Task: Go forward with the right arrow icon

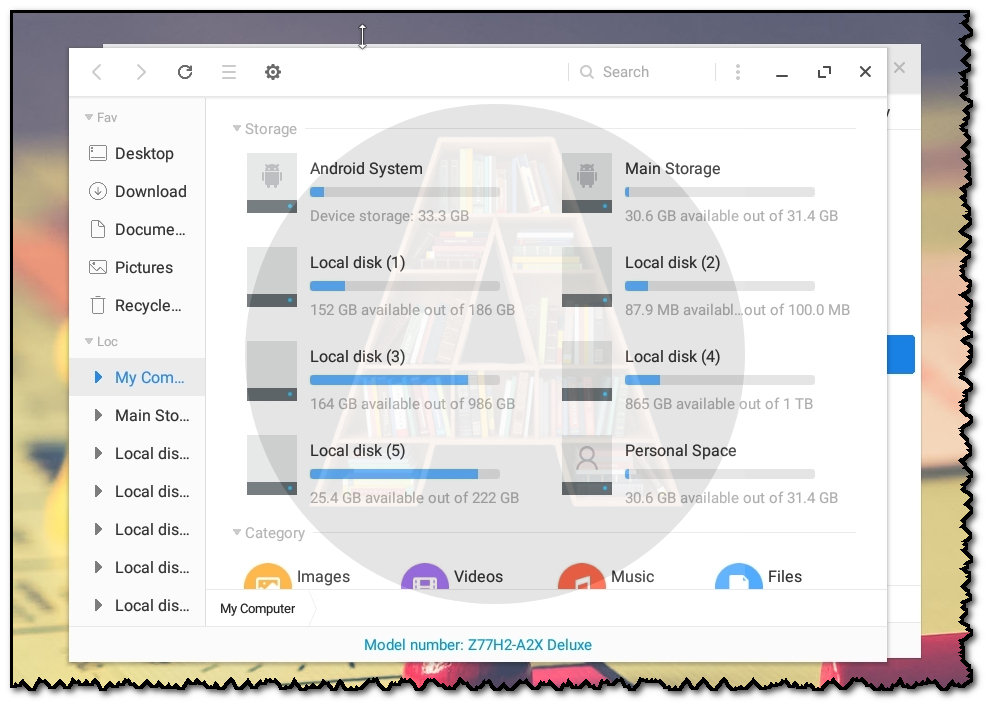Action: [141, 72]
